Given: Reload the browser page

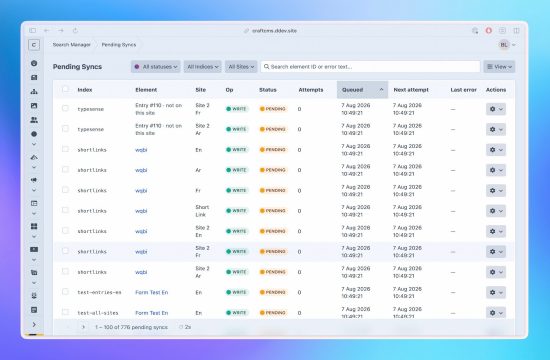Looking at the screenshot, I should 75,31.
